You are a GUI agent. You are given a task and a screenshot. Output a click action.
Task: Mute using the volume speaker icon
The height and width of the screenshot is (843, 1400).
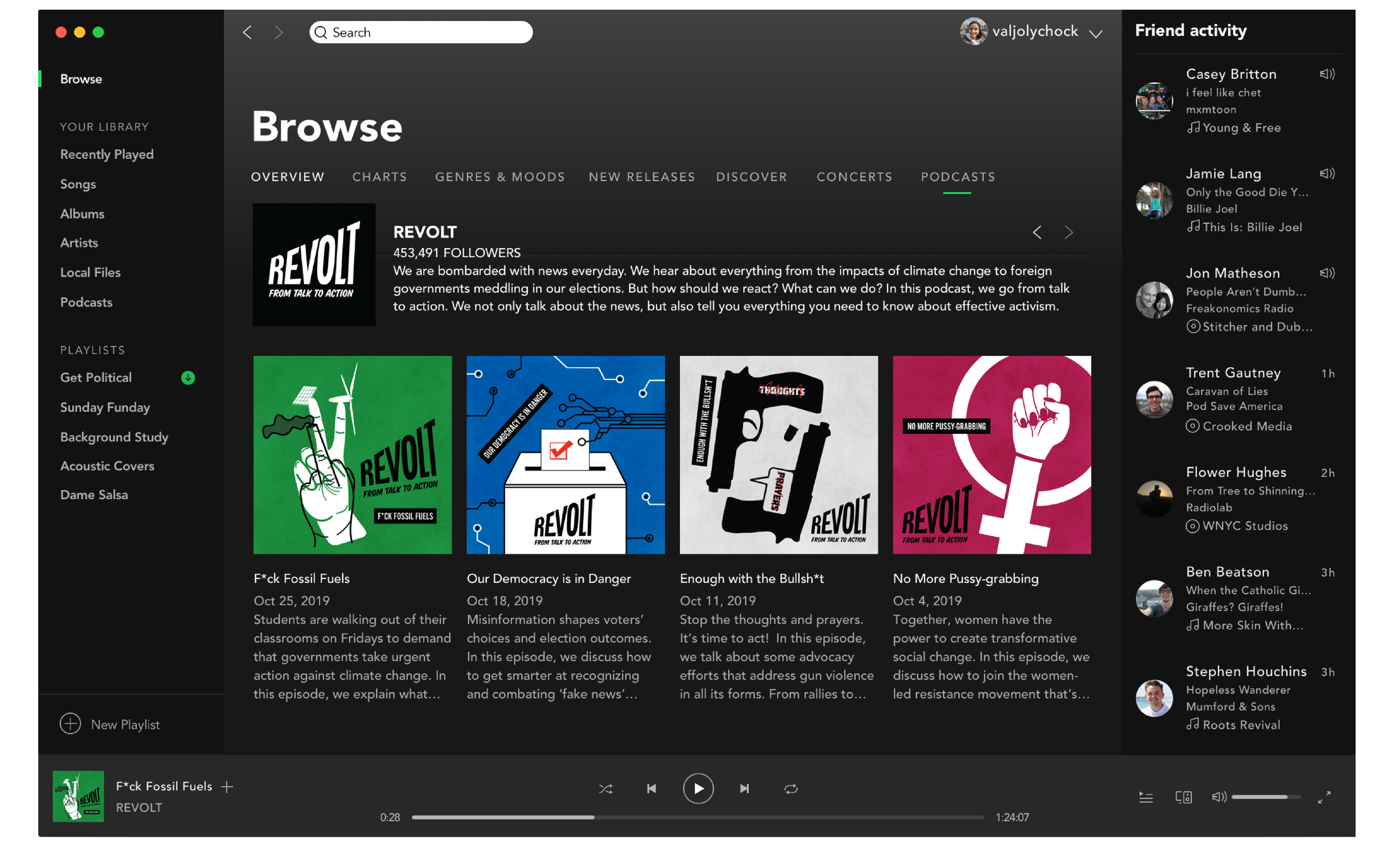(x=1219, y=797)
